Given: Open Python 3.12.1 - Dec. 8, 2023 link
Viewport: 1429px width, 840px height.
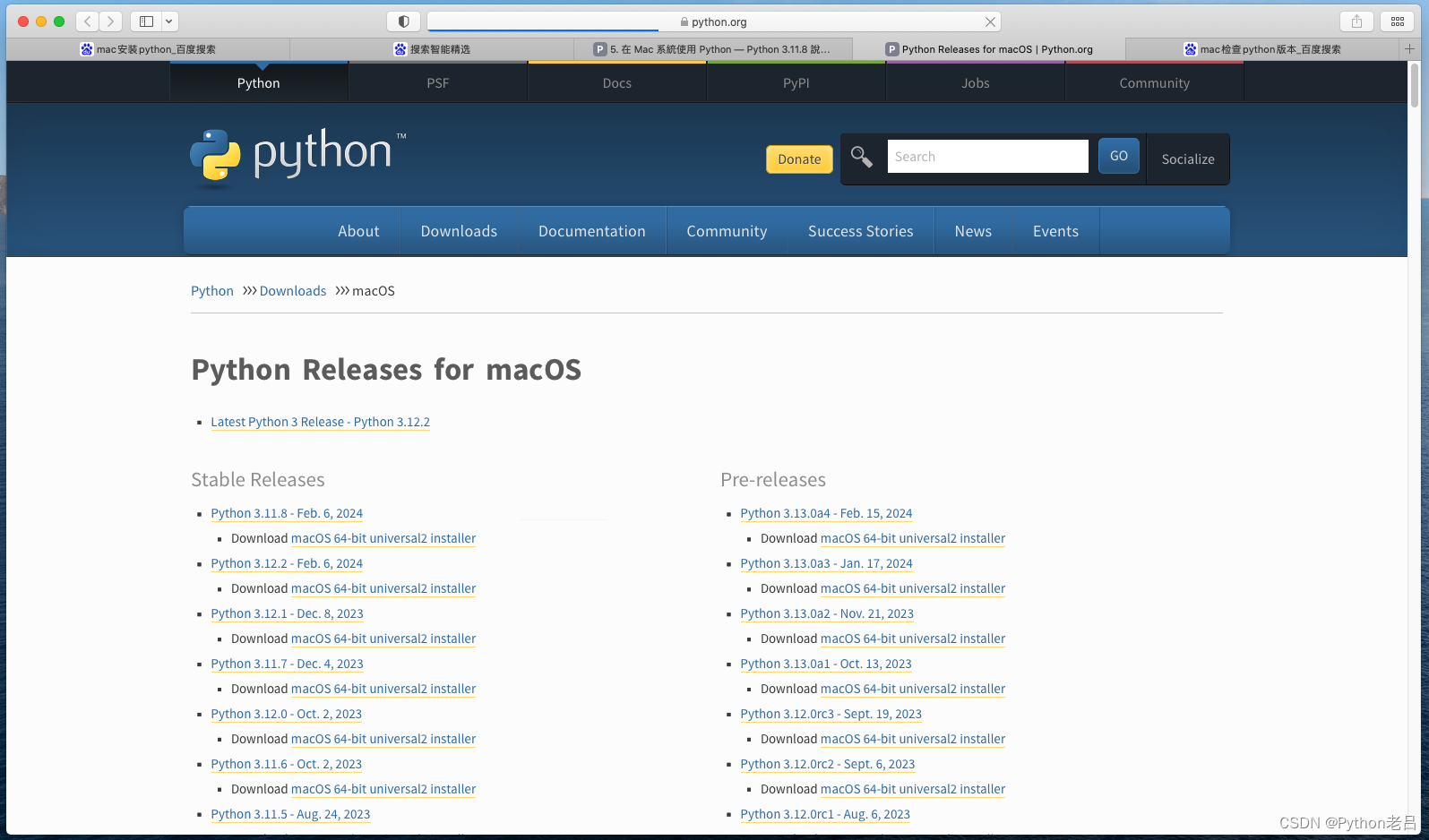Looking at the screenshot, I should pyautogui.click(x=287, y=613).
